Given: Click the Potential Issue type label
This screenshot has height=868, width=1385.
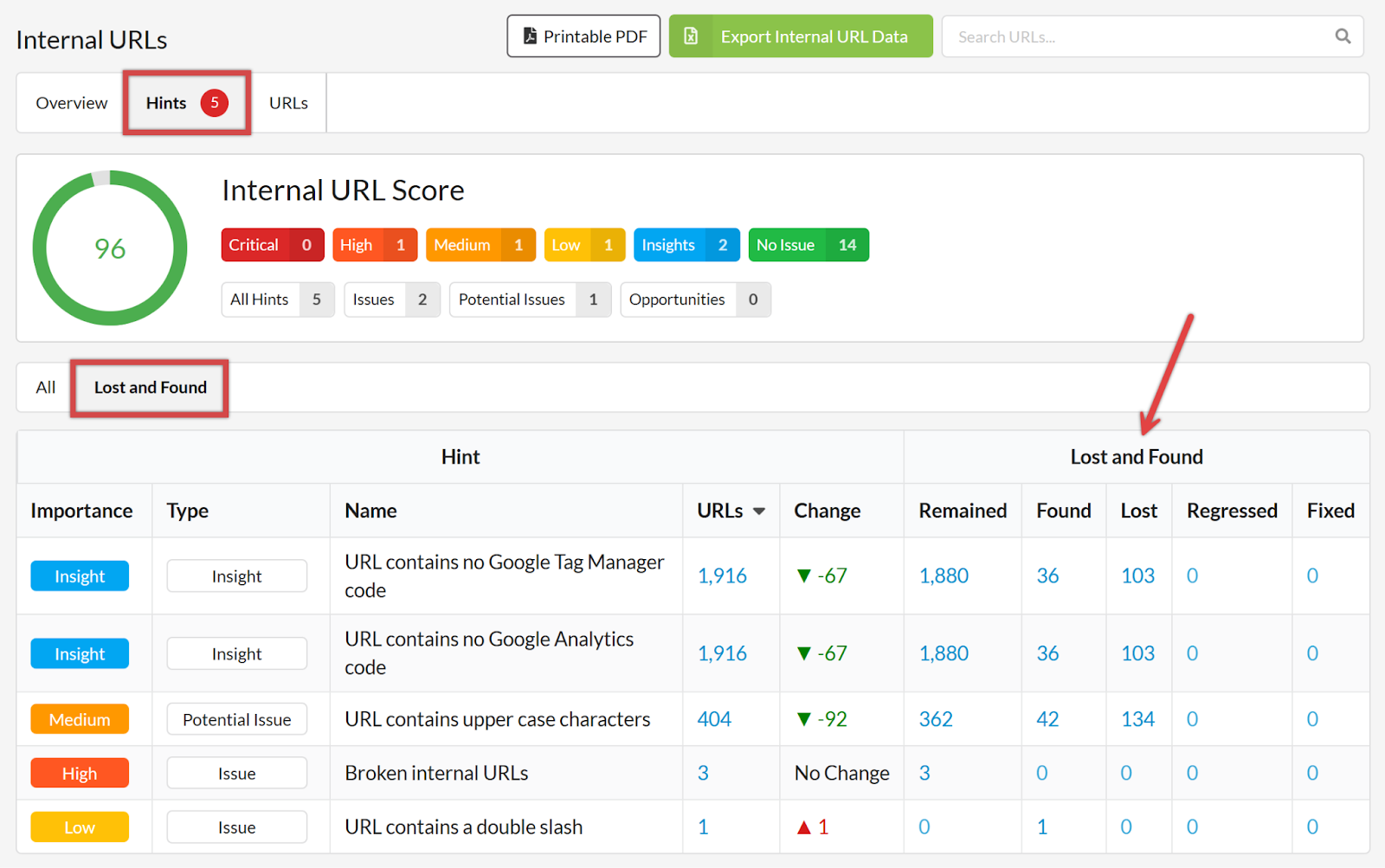Looking at the screenshot, I should click(236, 720).
